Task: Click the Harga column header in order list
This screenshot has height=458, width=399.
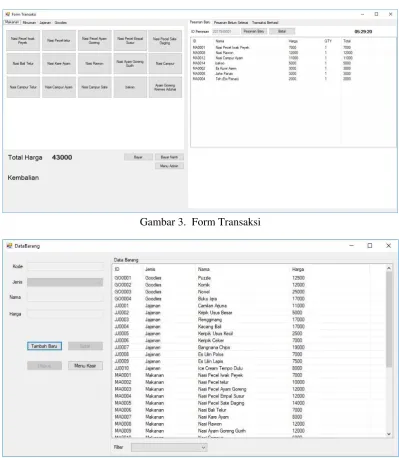Action: click(293, 41)
